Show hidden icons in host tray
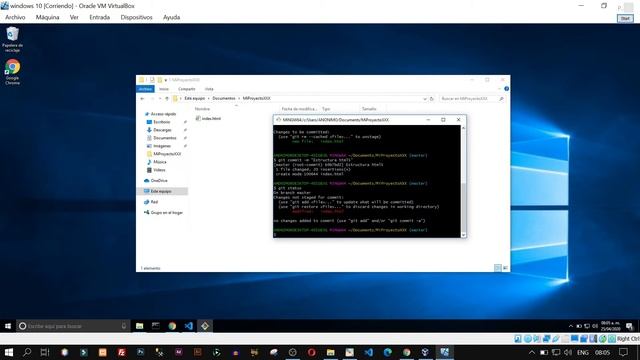 (x=532, y=352)
